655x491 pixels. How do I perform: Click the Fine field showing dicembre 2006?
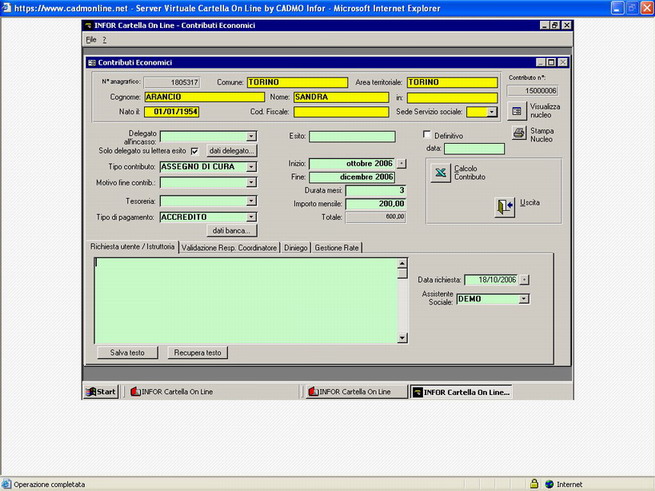tap(352, 177)
